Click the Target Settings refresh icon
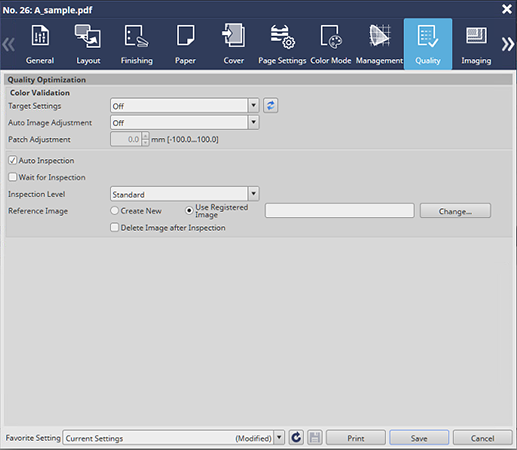Viewport: 517px width, 450px height. pos(271,106)
